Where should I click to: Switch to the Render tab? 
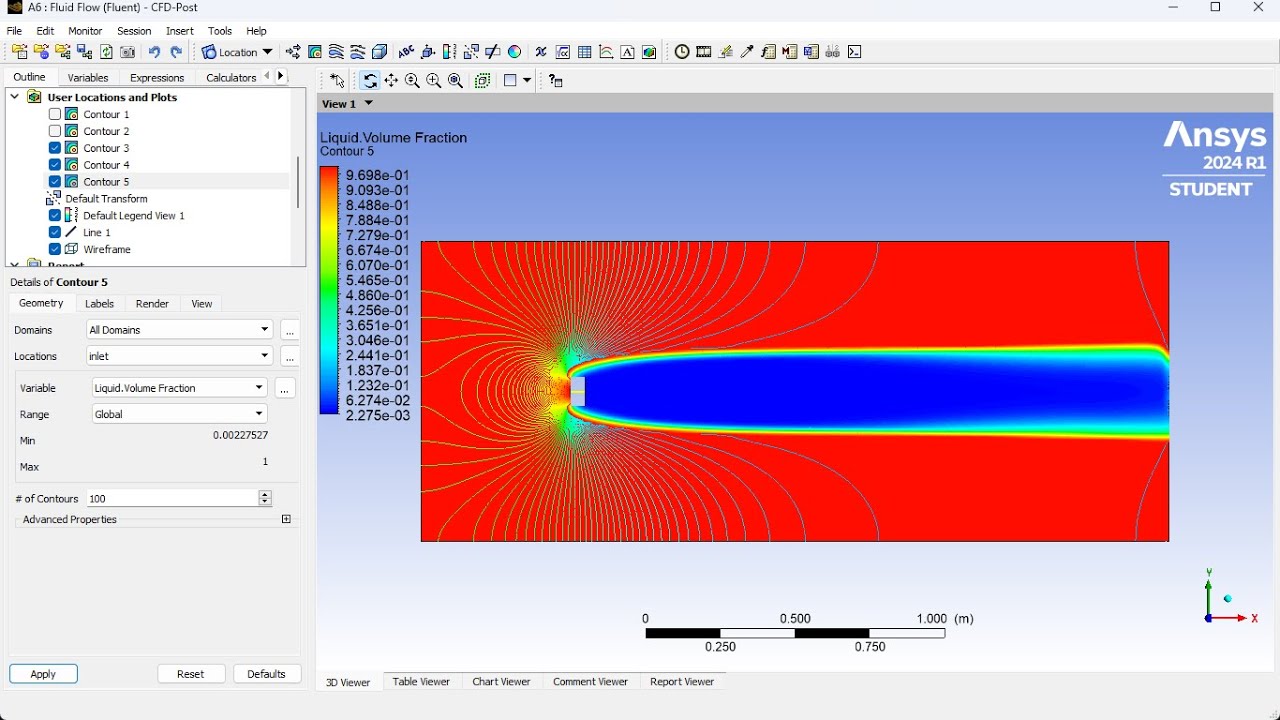[152, 303]
